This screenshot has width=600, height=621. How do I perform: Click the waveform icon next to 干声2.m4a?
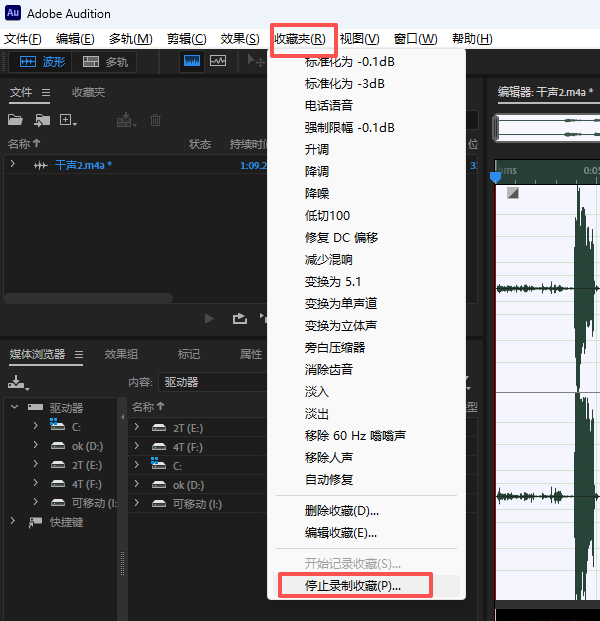(x=40, y=166)
